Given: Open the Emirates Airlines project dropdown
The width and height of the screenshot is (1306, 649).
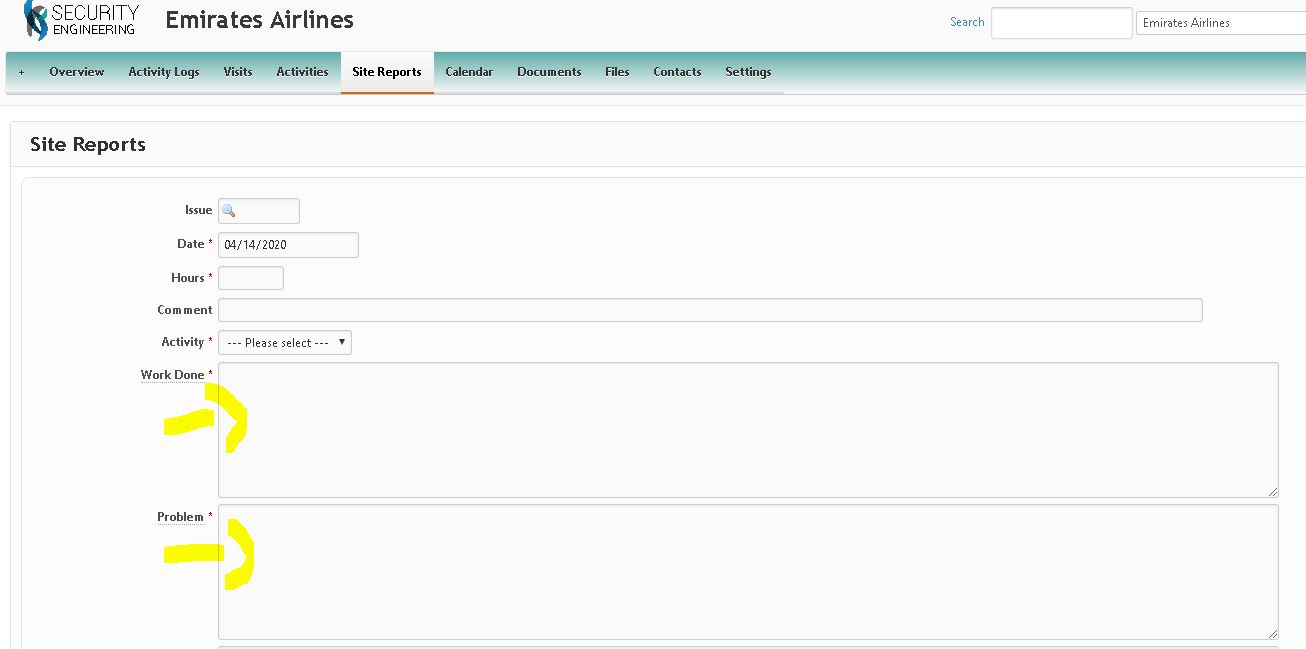Looking at the screenshot, I should point(1221,23).
